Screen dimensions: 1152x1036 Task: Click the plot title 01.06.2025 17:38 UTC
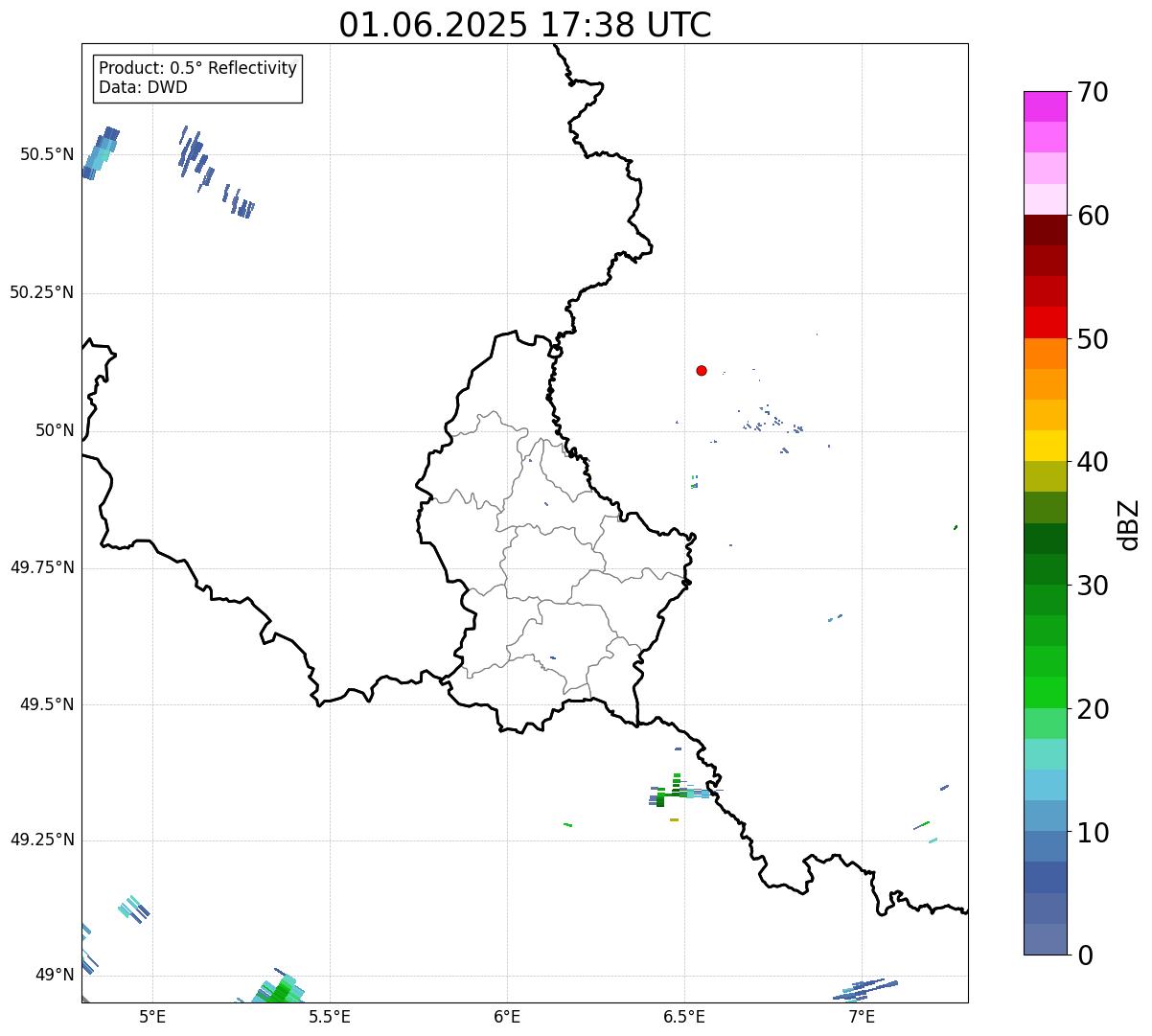pyautogui.click(x=525, y=25)
